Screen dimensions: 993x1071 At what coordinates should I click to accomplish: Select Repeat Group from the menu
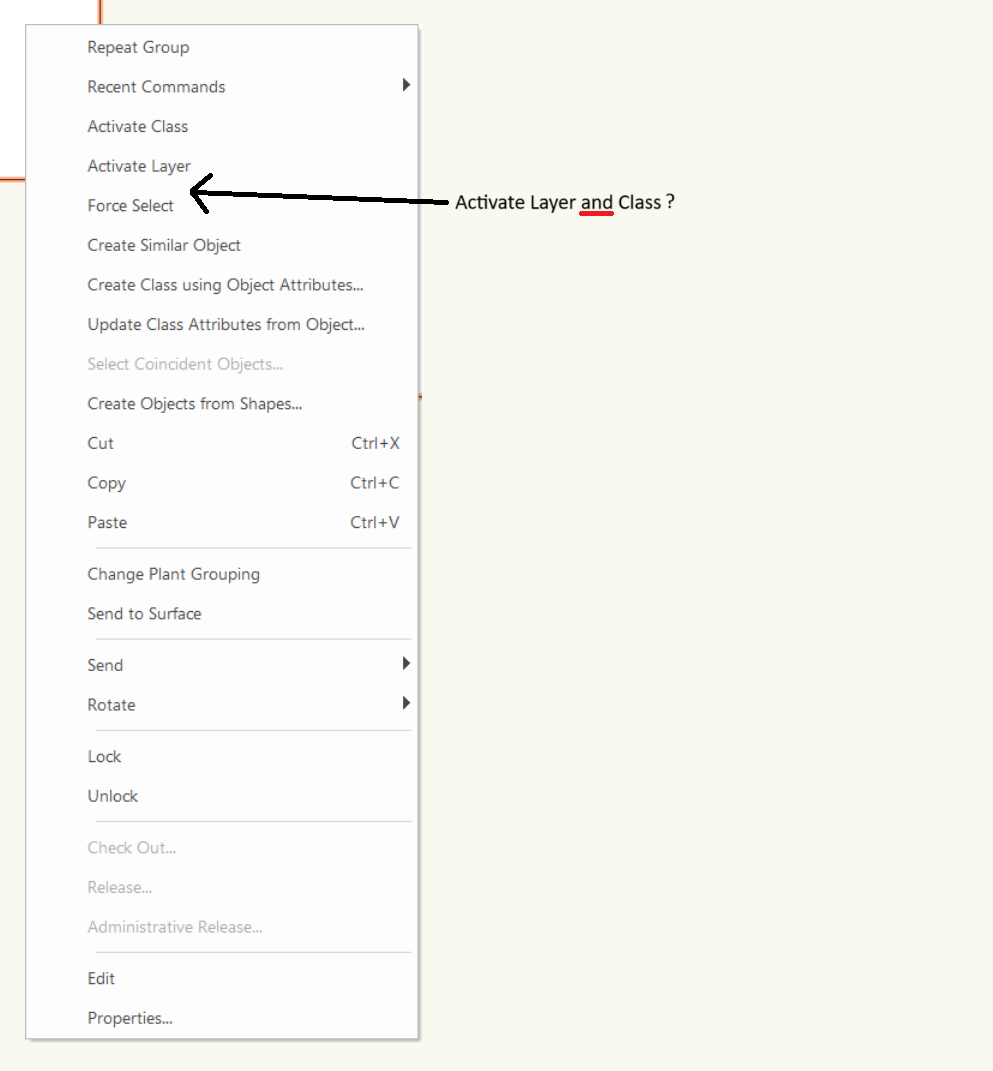click(x=138, y=47)
